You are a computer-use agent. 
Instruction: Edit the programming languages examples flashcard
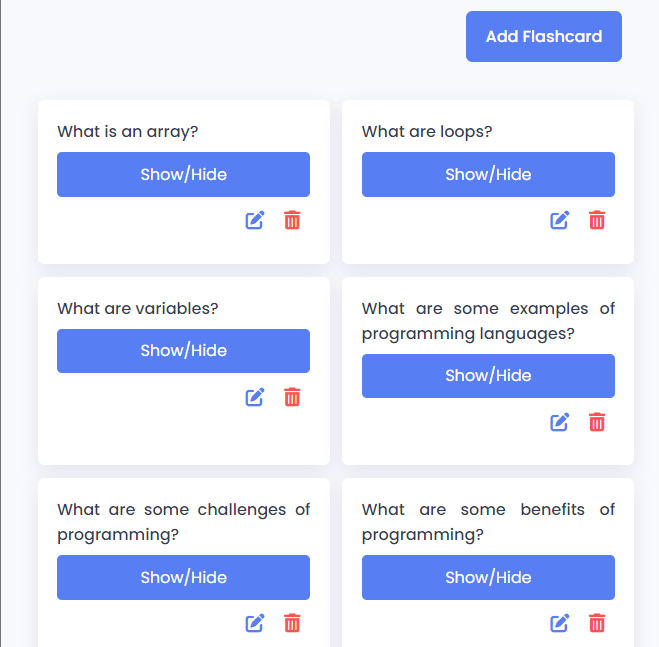point(559,422)
